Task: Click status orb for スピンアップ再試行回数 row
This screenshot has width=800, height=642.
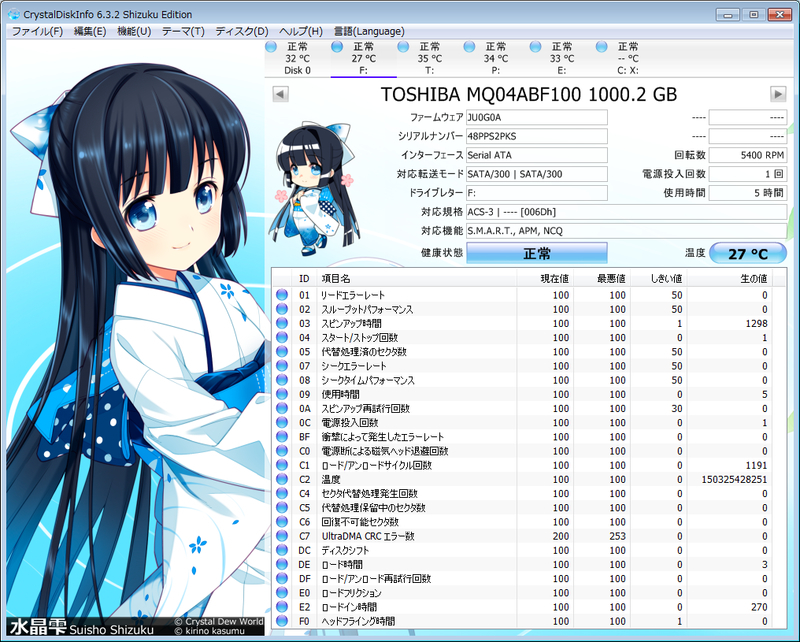Action: 282,408
